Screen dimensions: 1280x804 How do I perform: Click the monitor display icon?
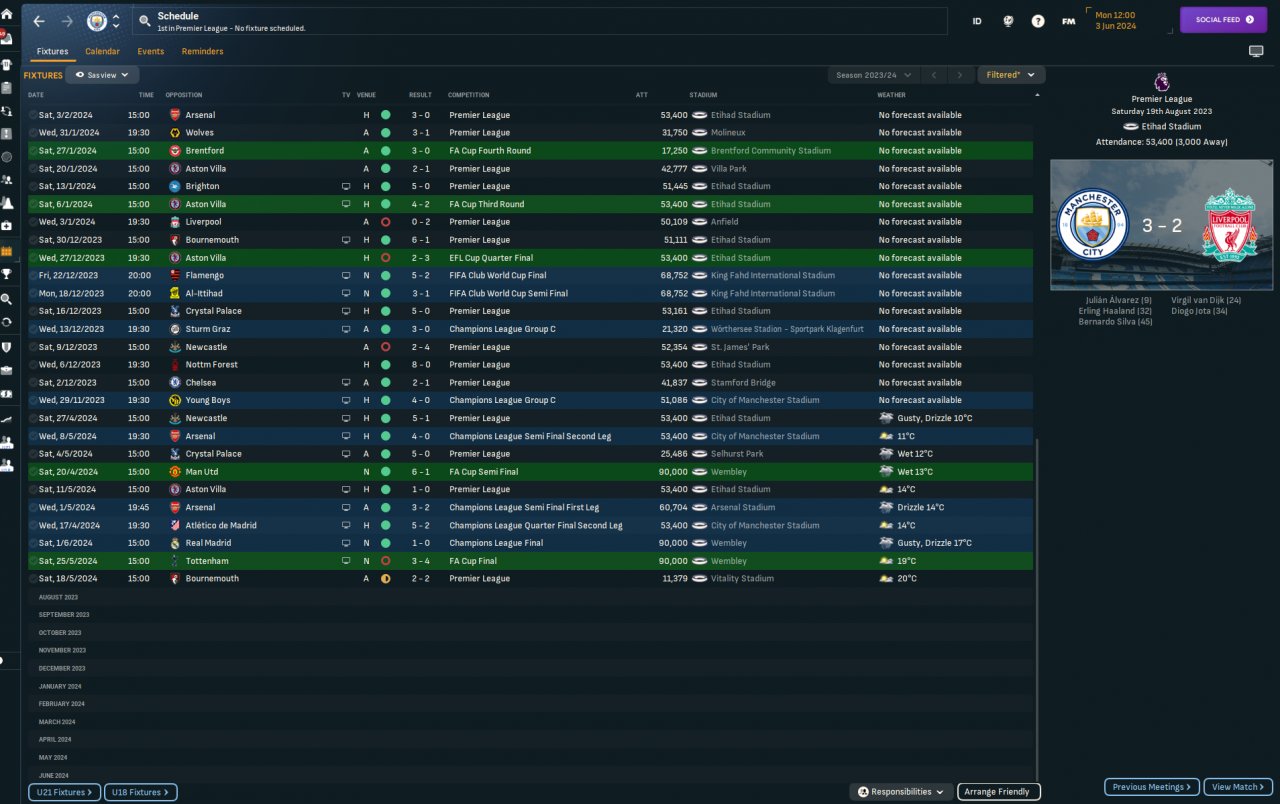1256,51
